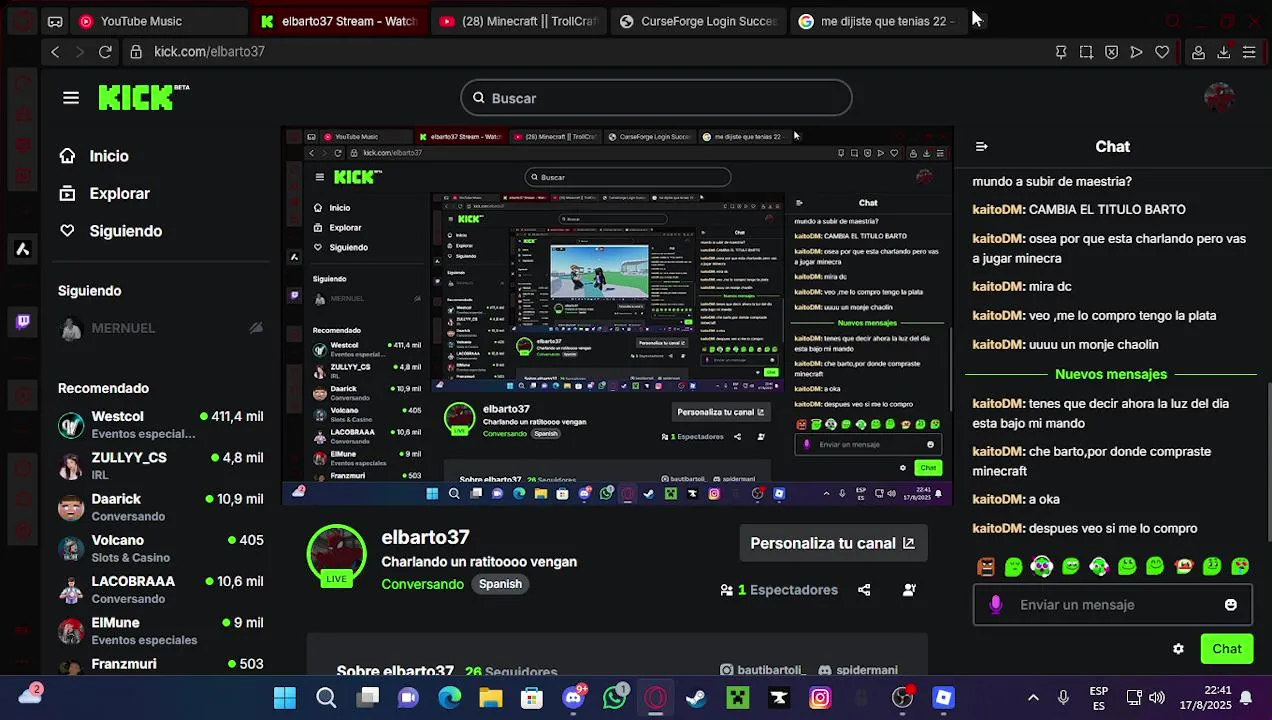The image size is (1272, 720).
Task: Open the notifications bell in tray
Action: pyautogui.click(x=1246, y=698)
